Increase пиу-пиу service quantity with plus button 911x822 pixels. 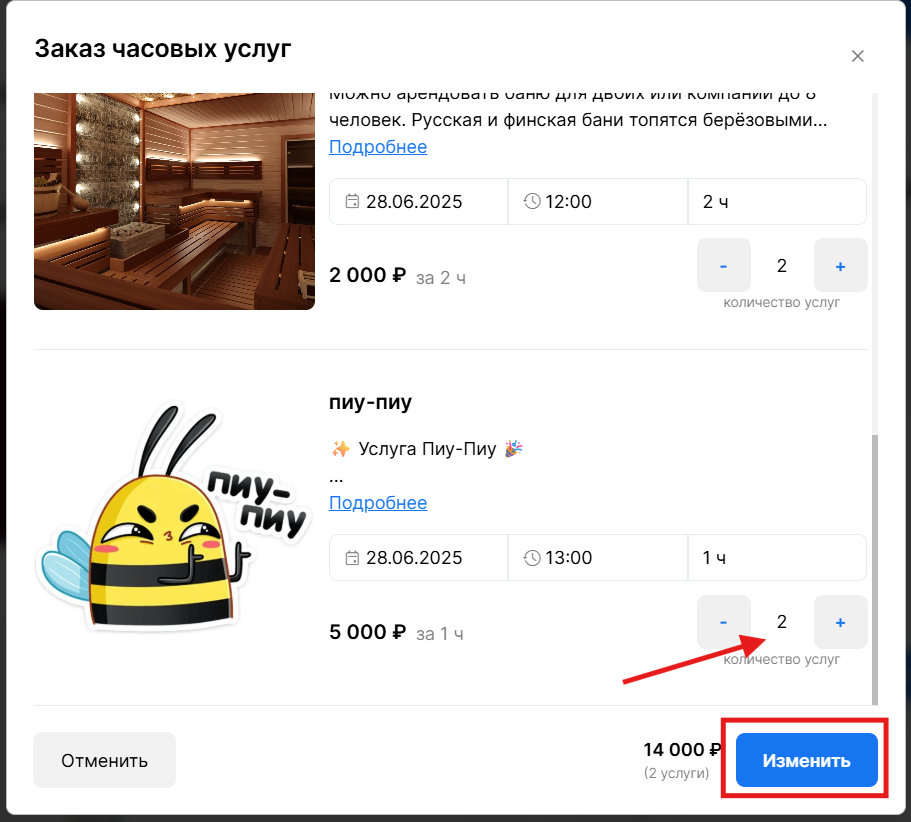point(841,622)
